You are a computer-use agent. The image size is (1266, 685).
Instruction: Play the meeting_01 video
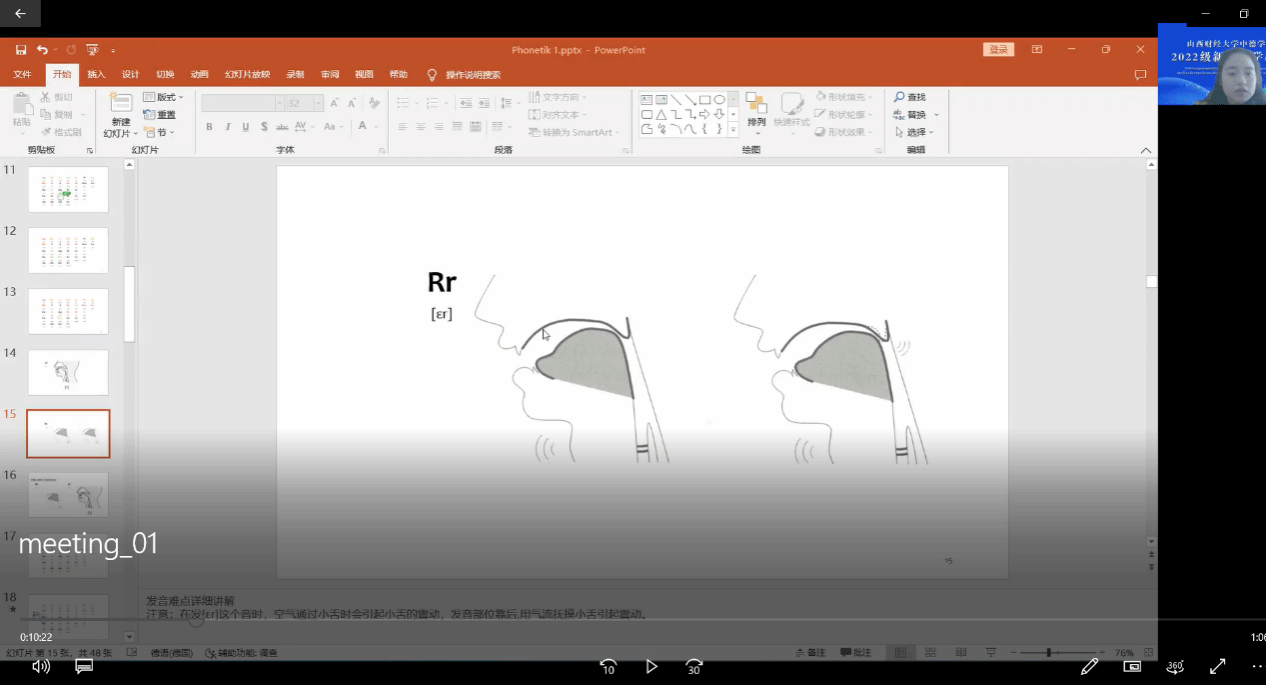(x=651, y=666)
